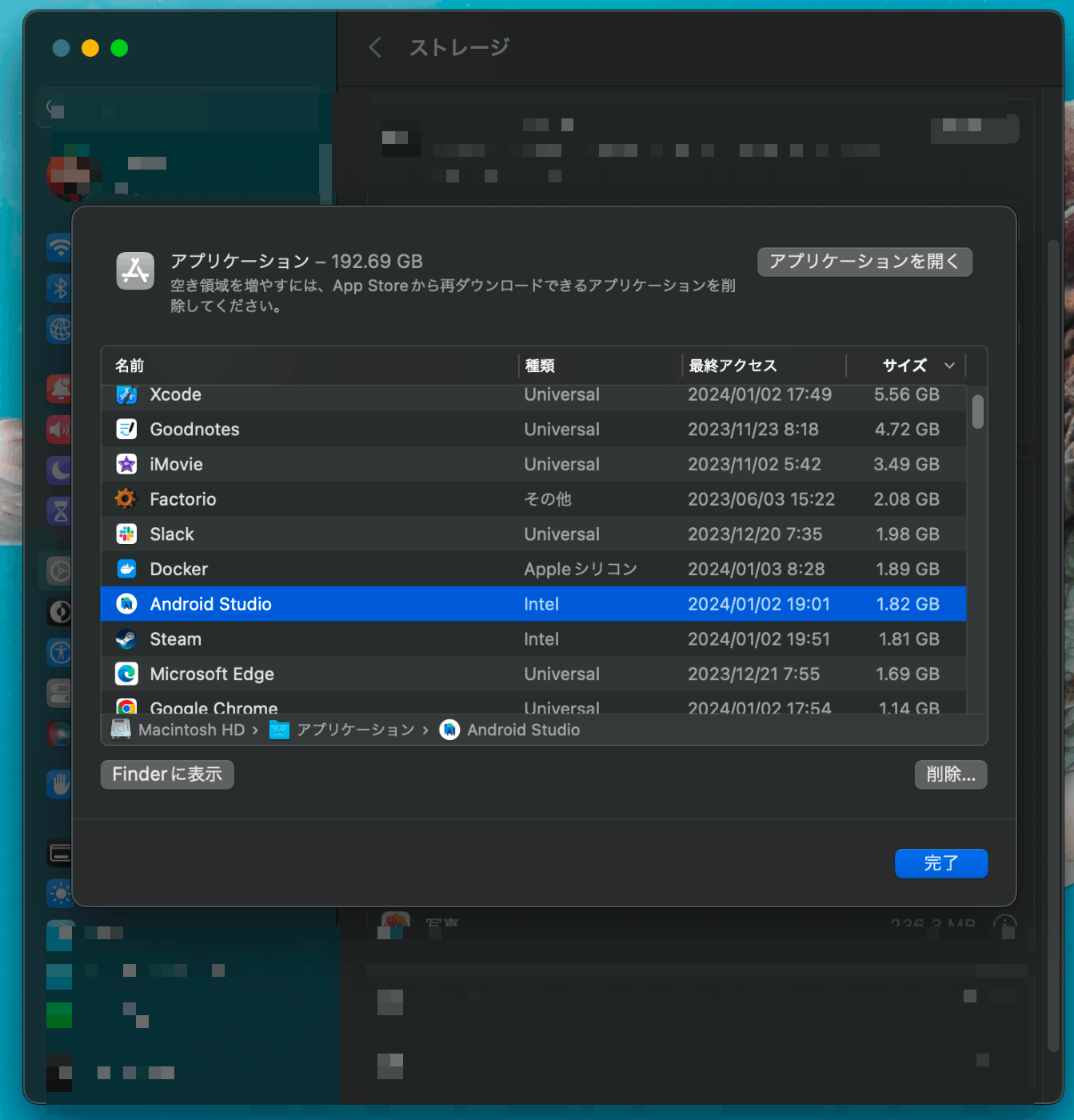Click the 1.82 GB size for Android Studio
This screenshot has width=1074, height=1120.
[x=908, y=604]
